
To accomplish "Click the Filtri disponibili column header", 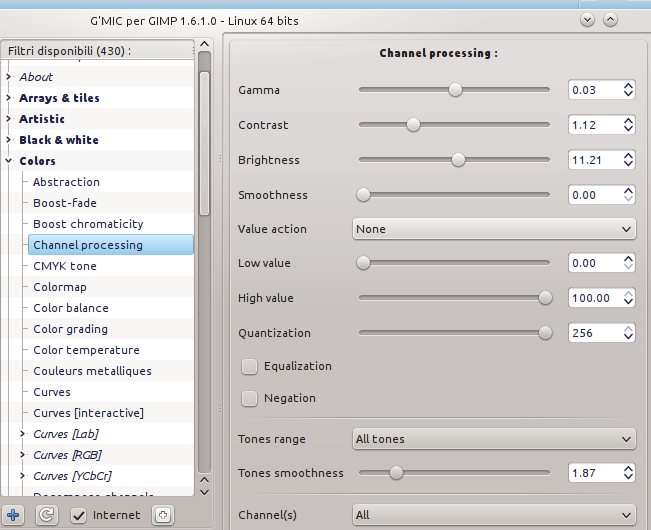I will [98, 51].
